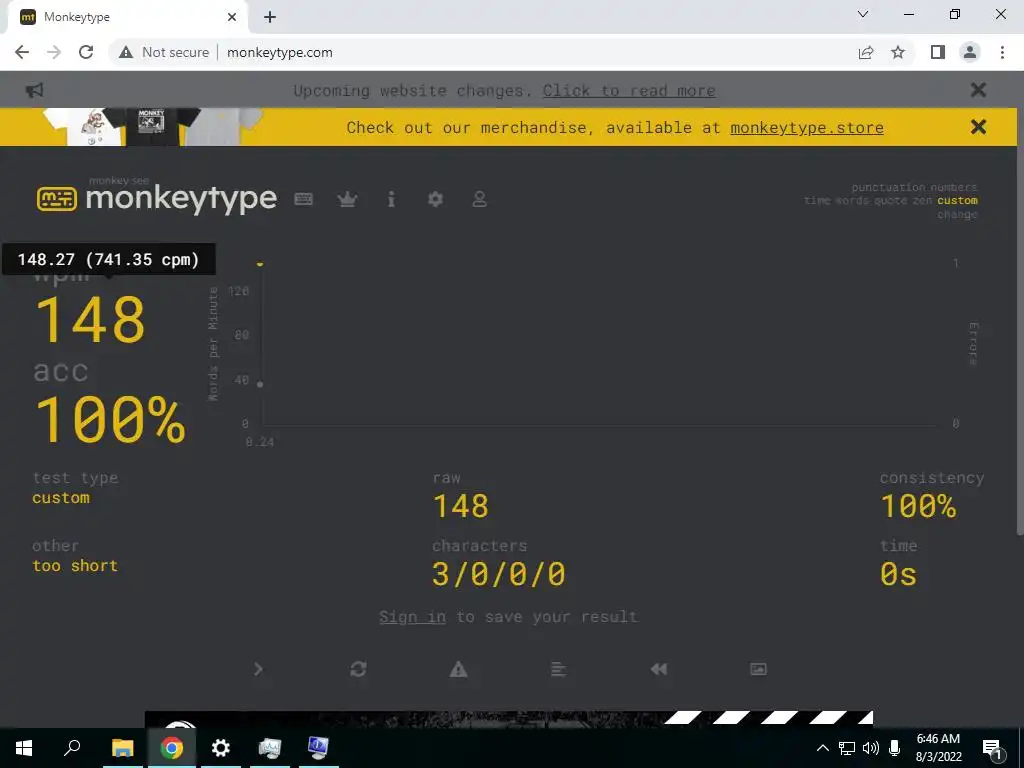Open the tab search chevron
Screen dimensions: 1024x768
863,14
